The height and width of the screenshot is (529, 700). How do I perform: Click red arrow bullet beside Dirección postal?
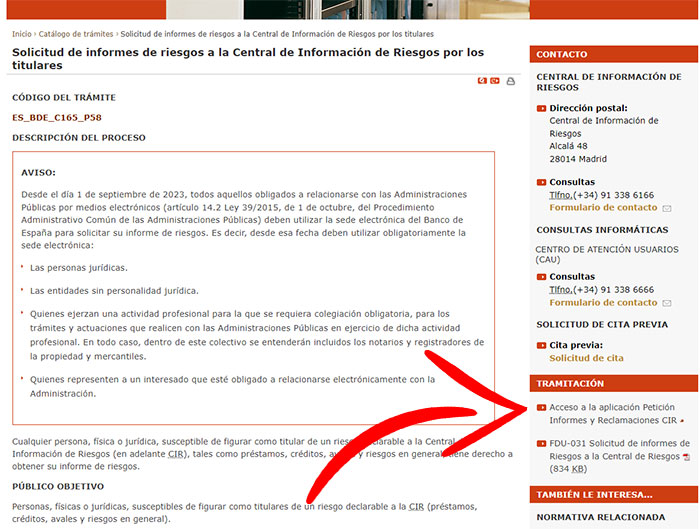point(541,108)
